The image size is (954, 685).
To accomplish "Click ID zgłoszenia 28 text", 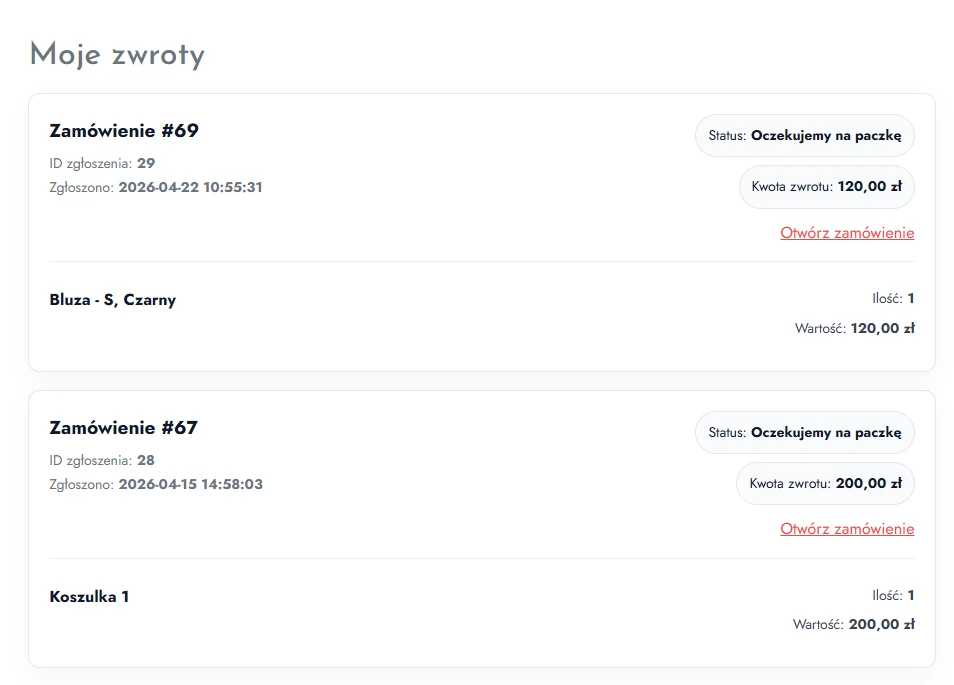I will (102, 461).
